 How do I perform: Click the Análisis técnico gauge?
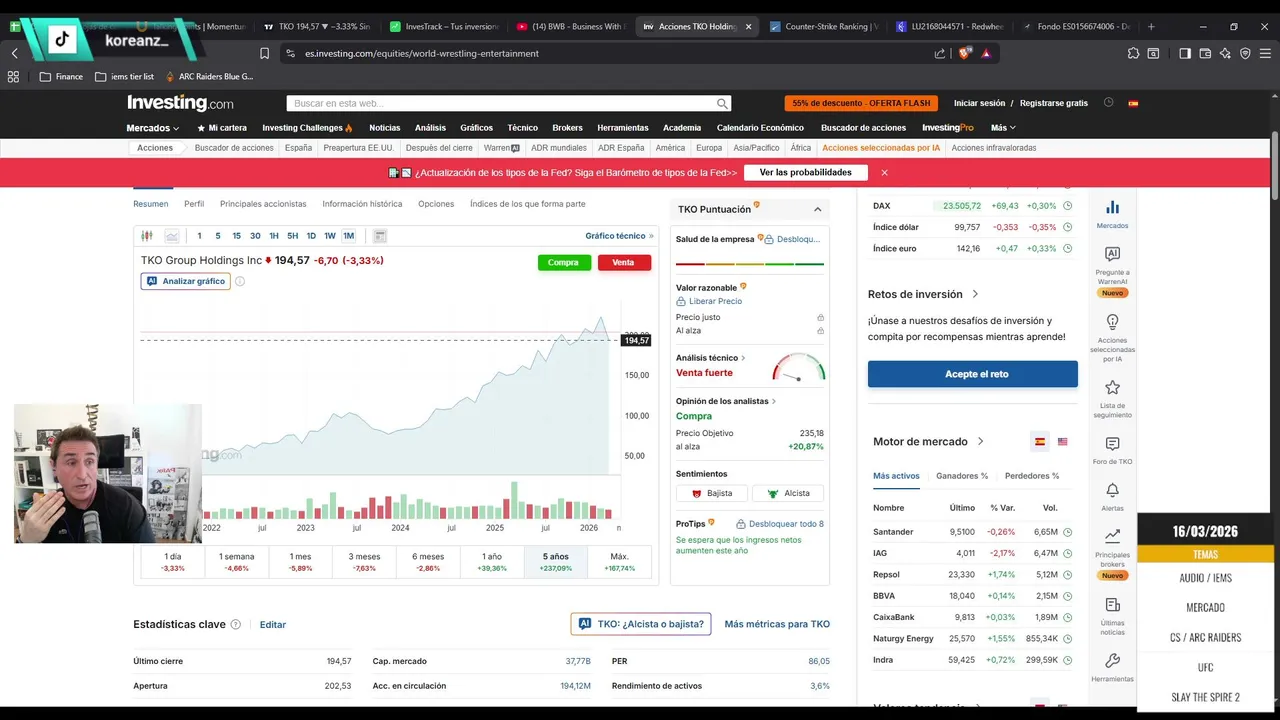799,367
